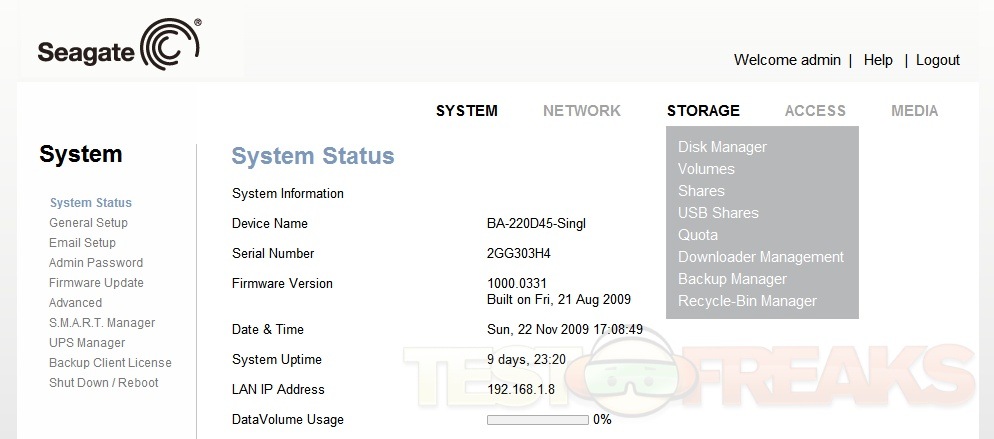Open S.M.A.R.T. Manager

click(102, 323)
